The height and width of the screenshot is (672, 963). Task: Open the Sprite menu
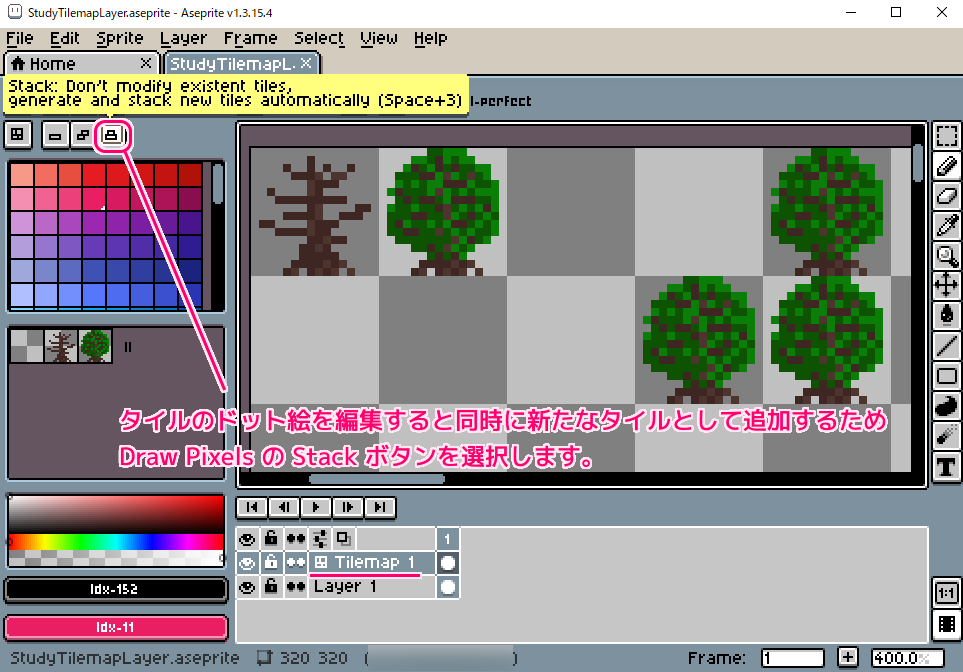pyautogui.click(x=120, y=38)
